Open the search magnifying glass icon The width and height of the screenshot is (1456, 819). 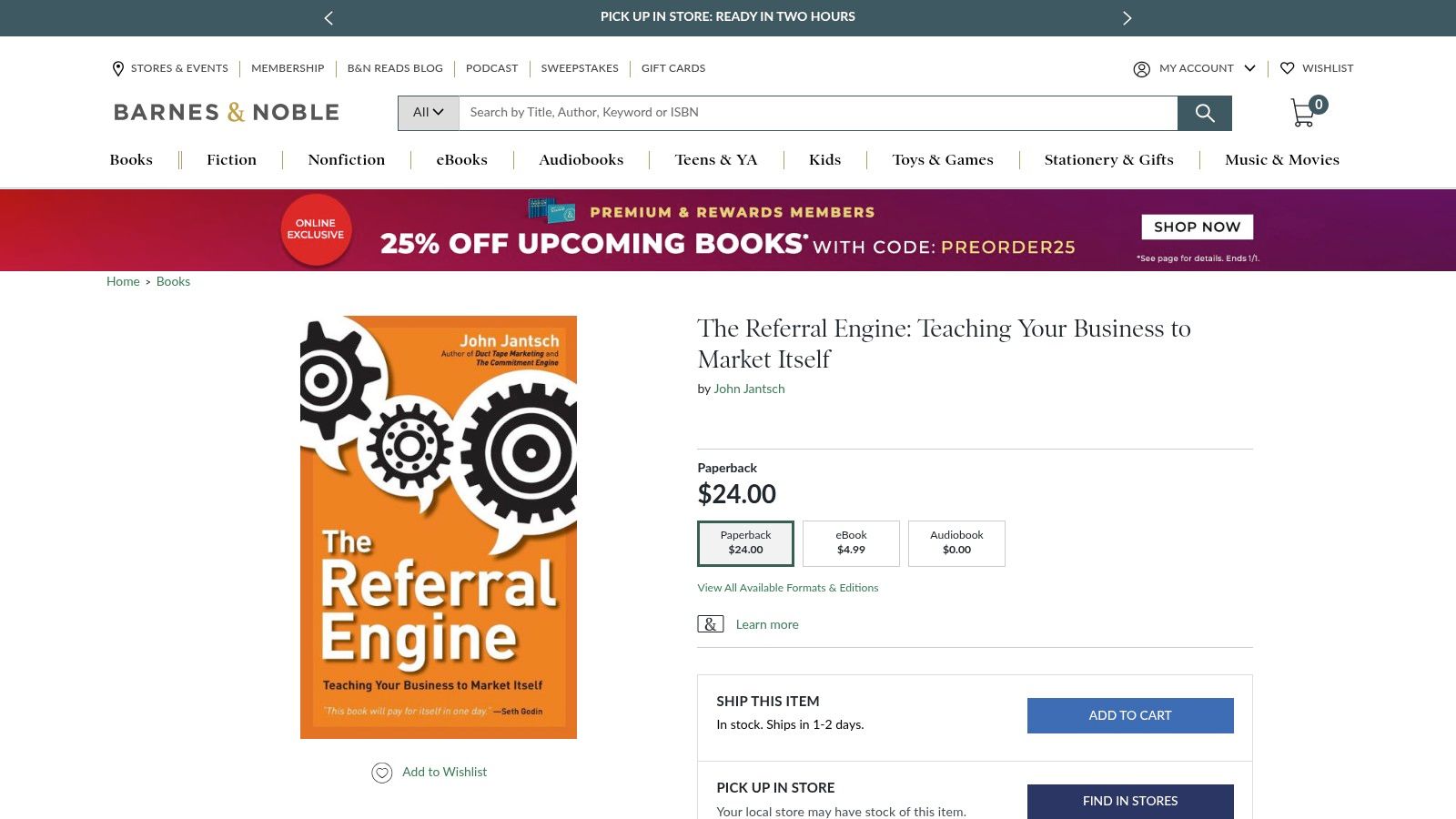point(1204,113)
